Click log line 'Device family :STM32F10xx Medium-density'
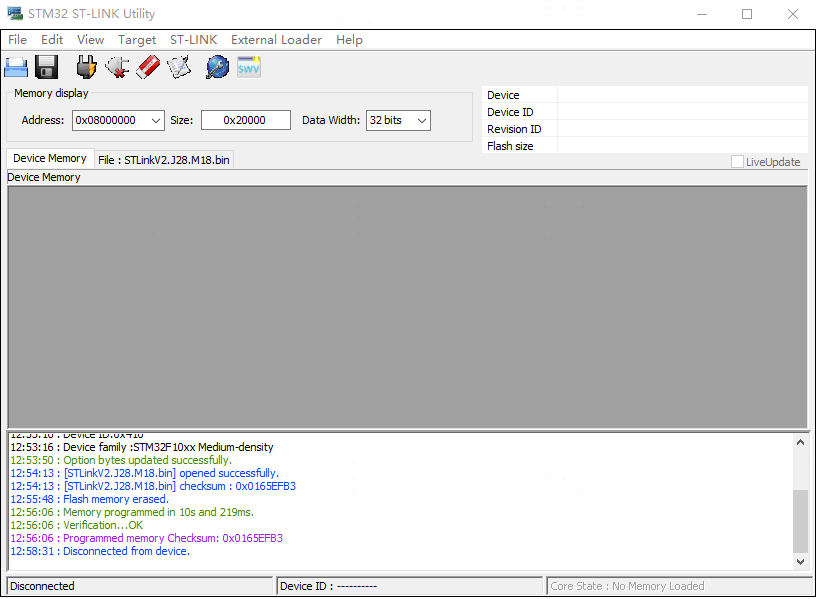 tap(142, 447)
